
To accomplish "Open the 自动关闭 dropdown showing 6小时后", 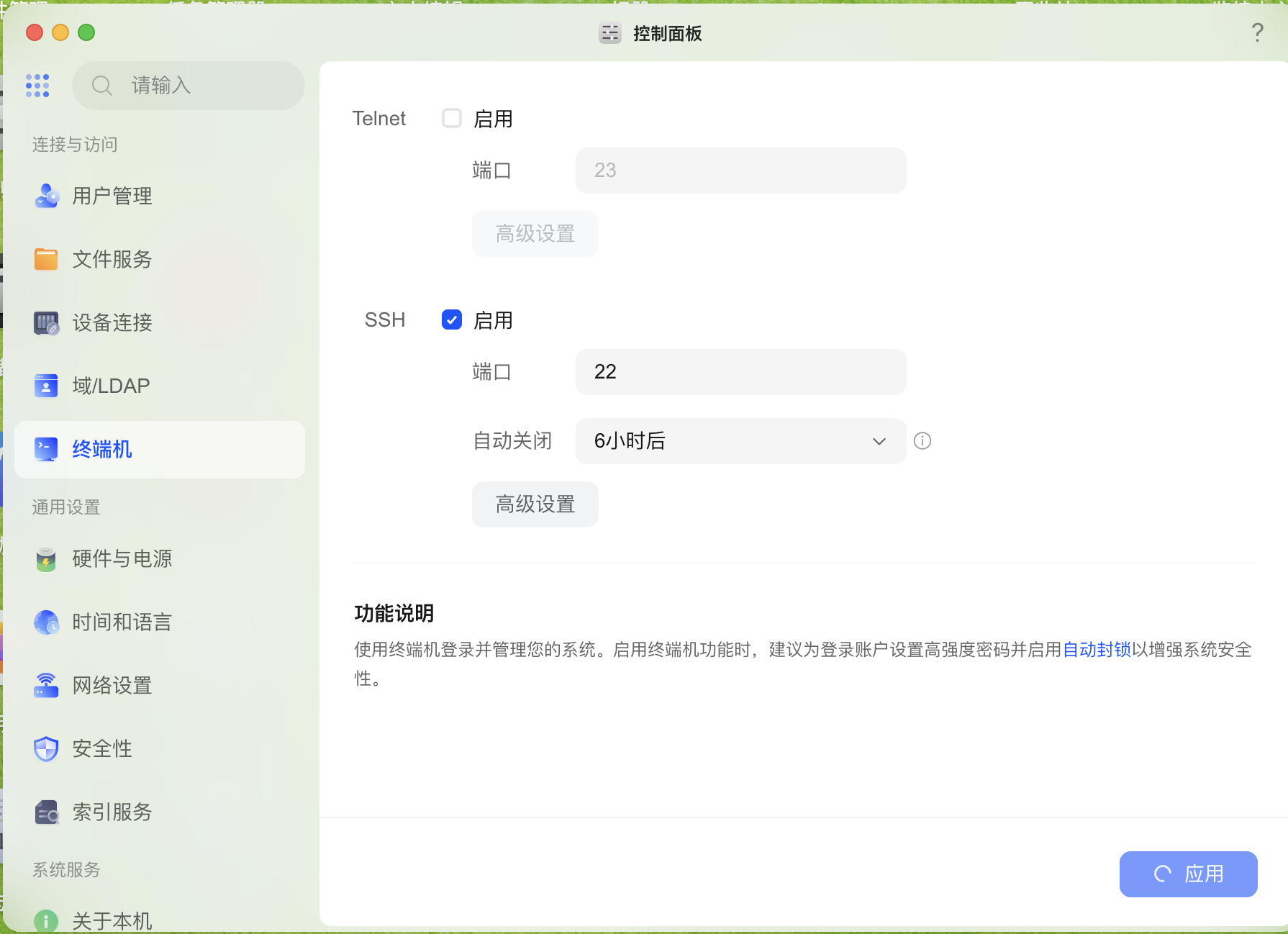I will click(740, 441).
